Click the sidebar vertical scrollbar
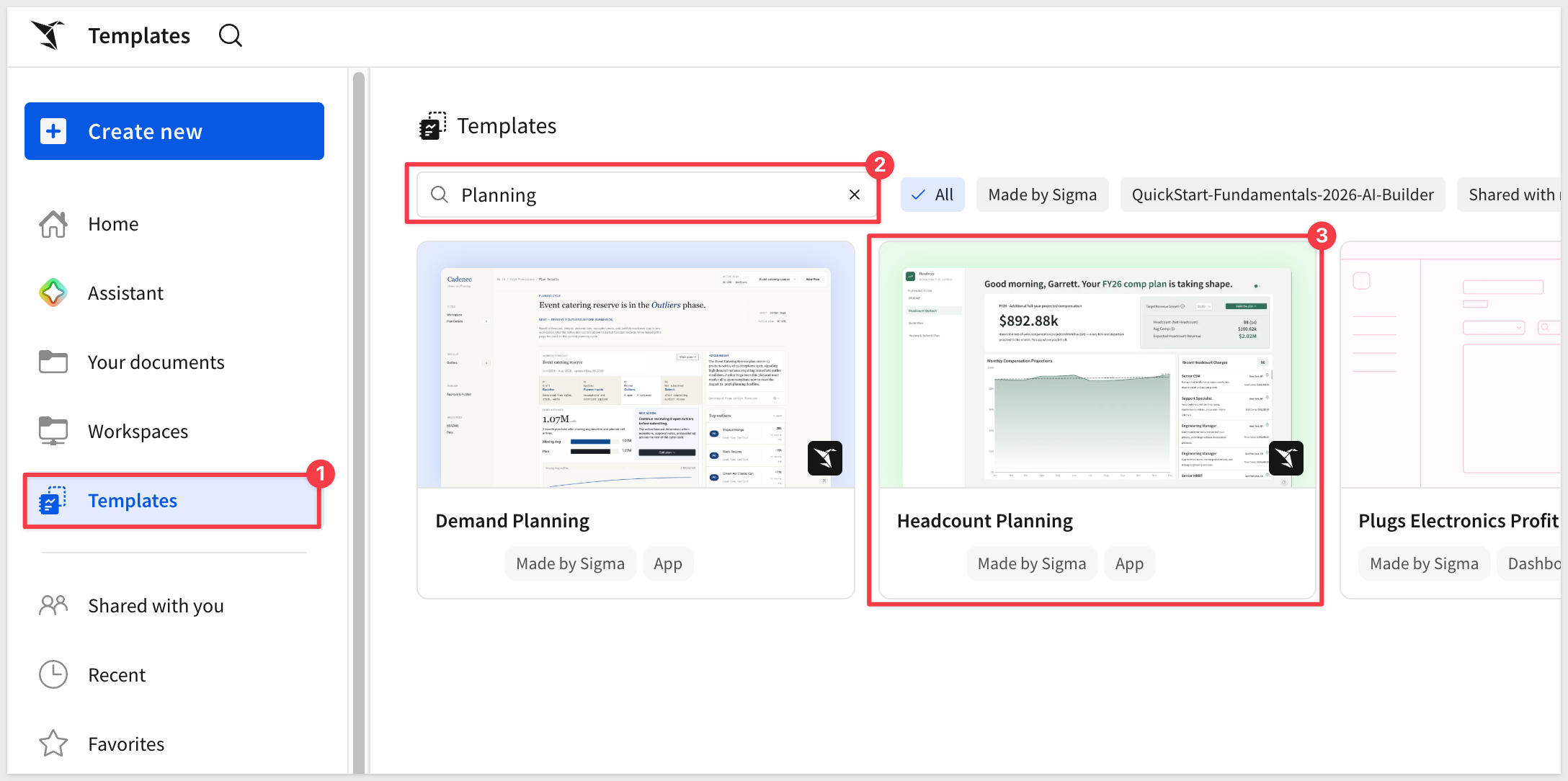This screenshot has width=1568, height=781. click(x=358, y=422)
